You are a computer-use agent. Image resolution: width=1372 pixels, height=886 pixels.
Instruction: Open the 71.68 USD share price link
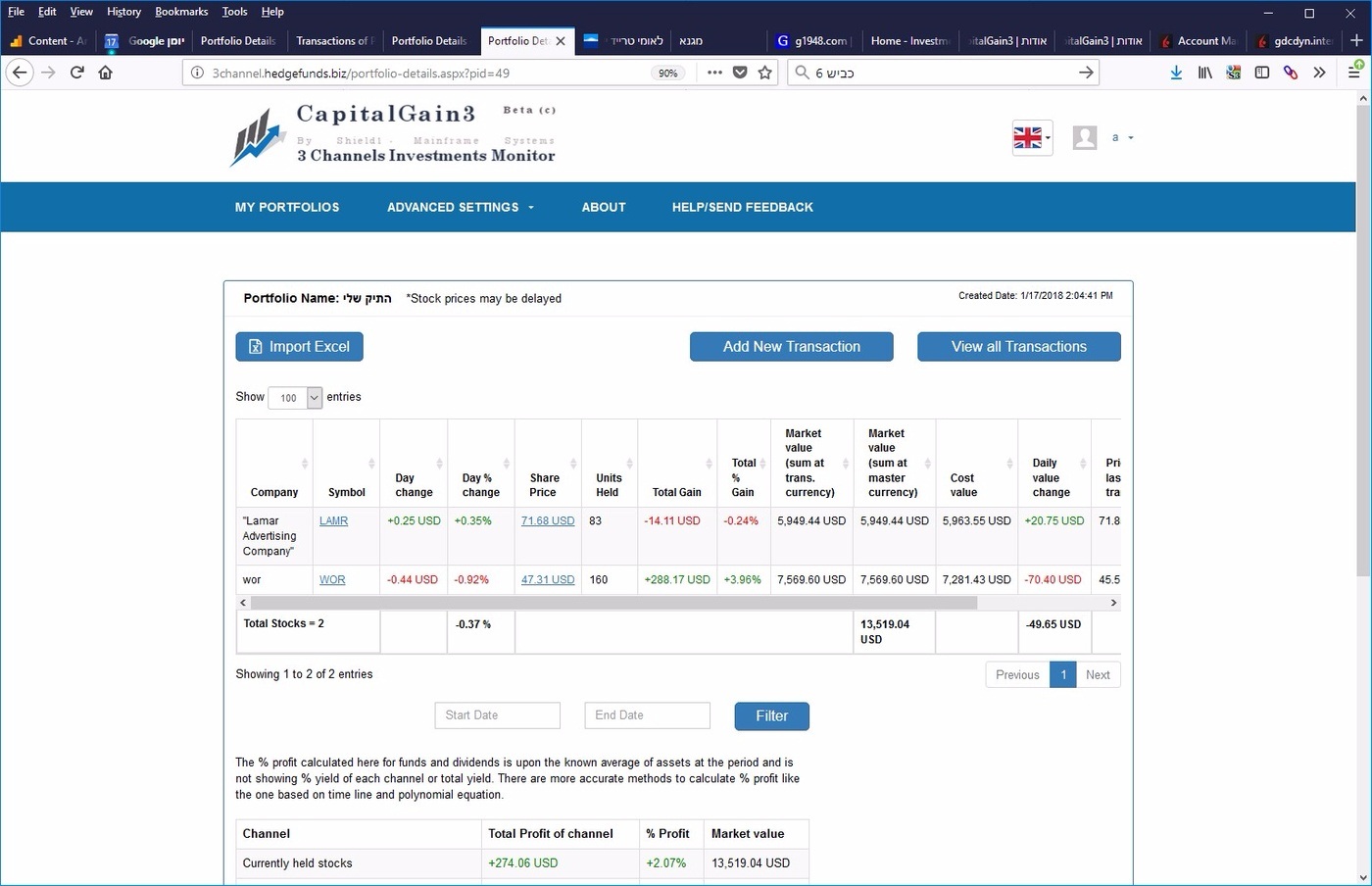tap(548, 520)
